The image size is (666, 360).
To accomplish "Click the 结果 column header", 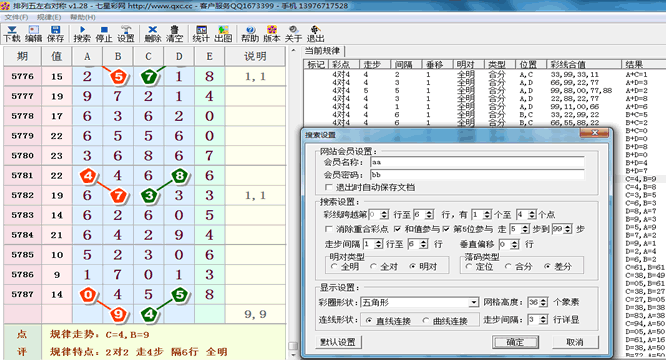I will (644, 65).
